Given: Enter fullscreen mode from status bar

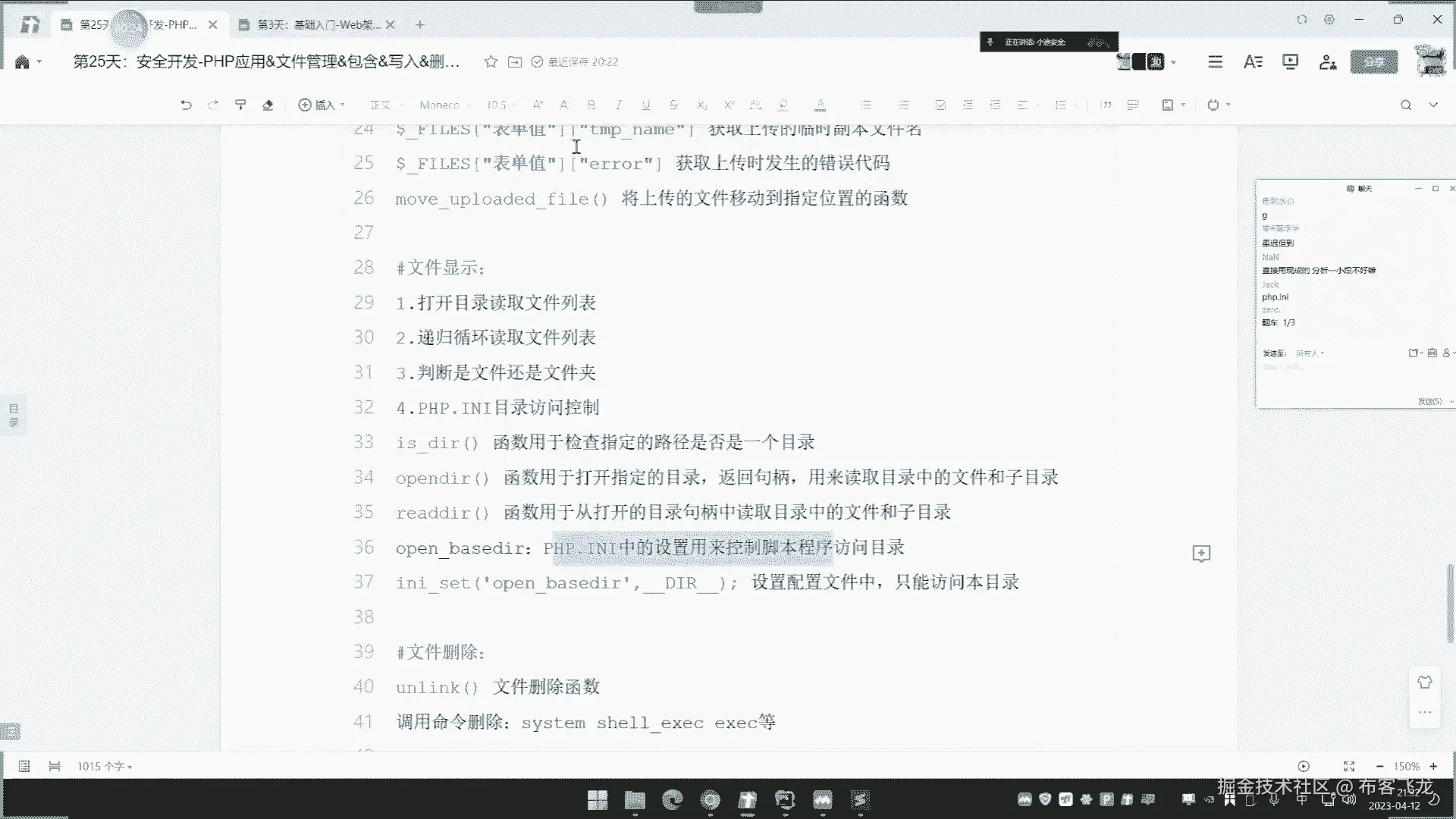Looking at the screenshot, I should coord(1348,767).
